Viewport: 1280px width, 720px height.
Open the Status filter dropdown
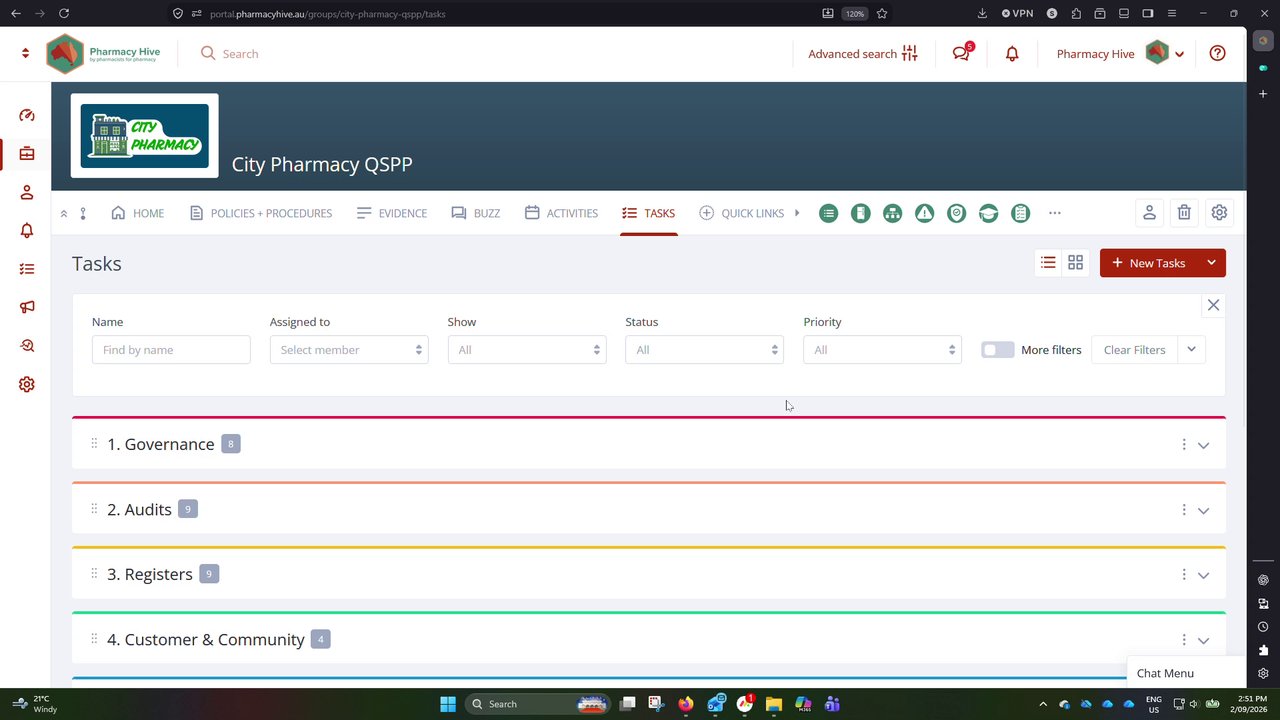click(x=704, y=350)
